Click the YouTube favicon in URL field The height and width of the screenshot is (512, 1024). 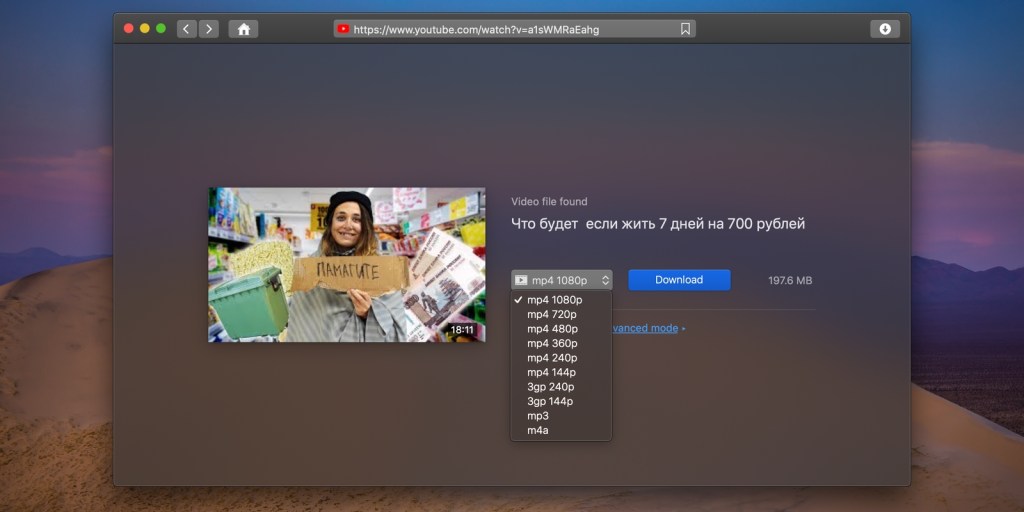tap(344, 29)
